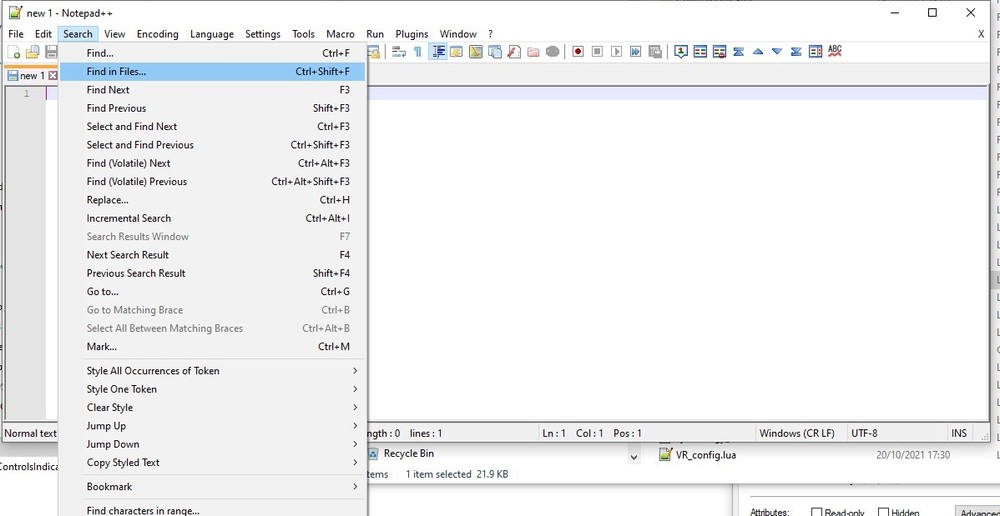The height and width of the screenshot is (516, 1000).
Task: Toggle the indent guide toolbar icon
Action: [x=438, y=52]
